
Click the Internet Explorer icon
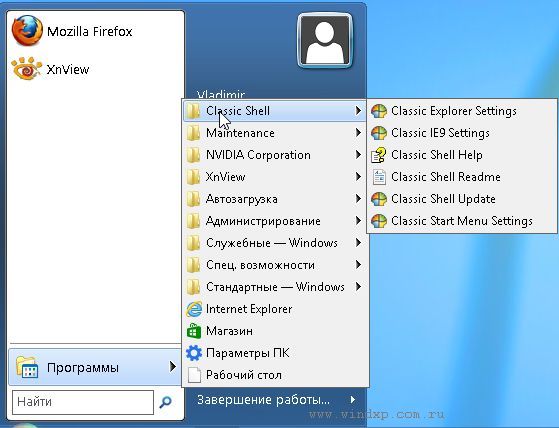click(x=194, y=309)
